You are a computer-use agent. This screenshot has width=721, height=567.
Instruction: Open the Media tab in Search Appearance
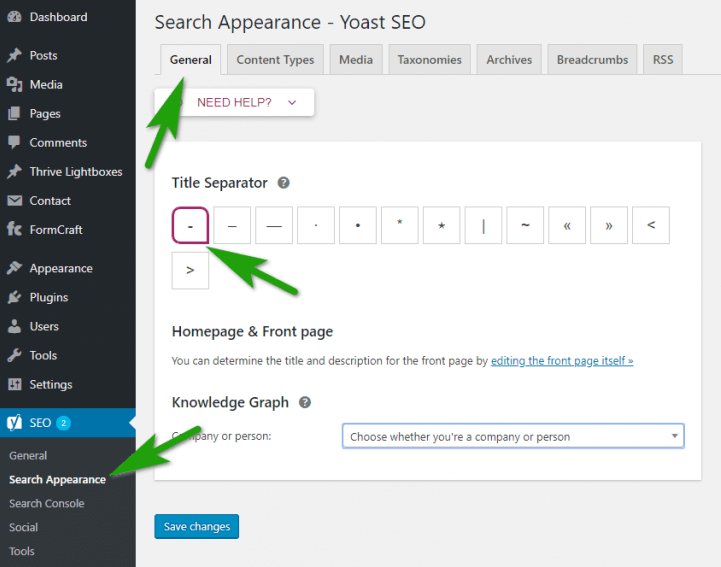(356, 60)
